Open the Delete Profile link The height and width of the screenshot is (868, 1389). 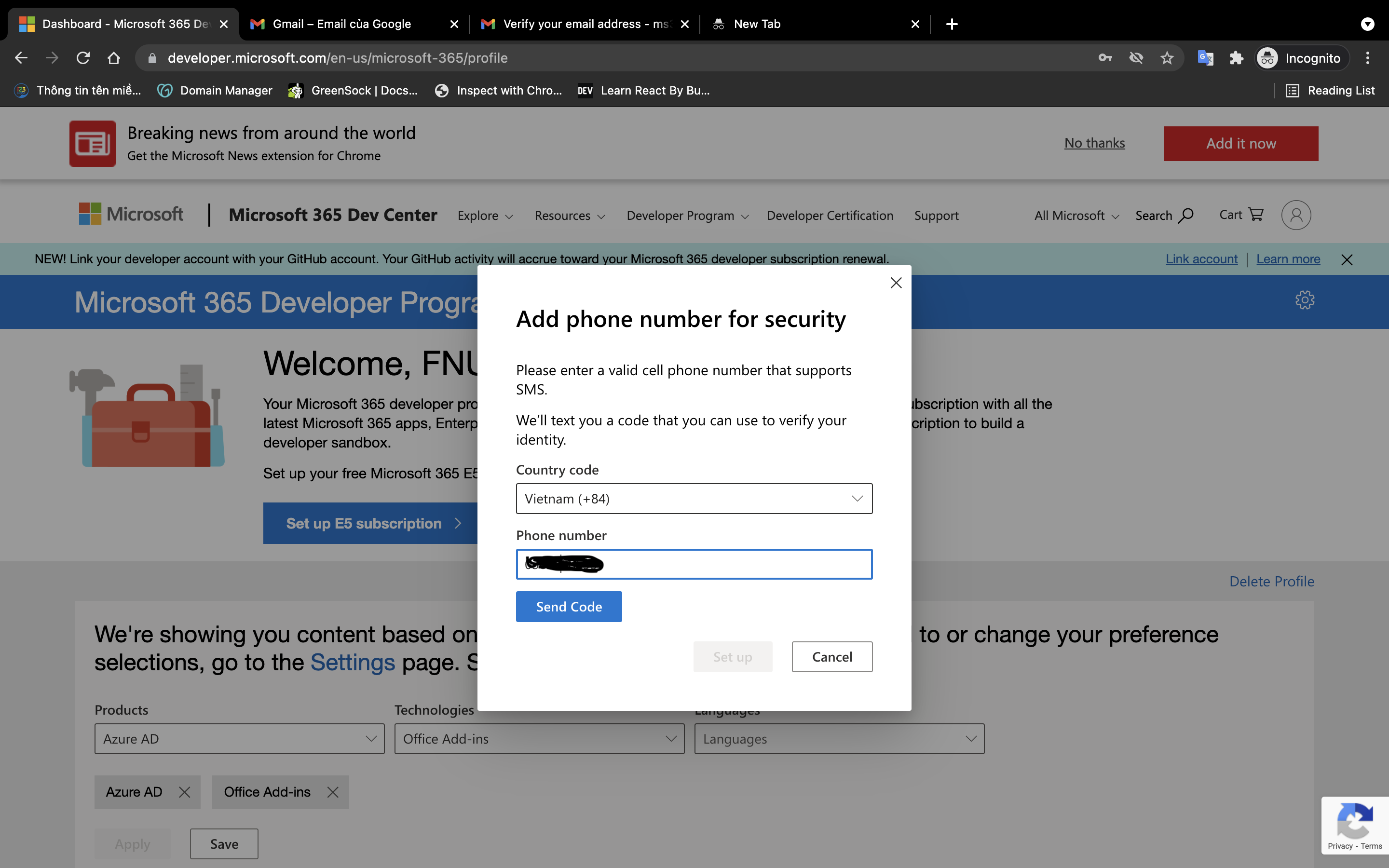click(1271, 581)
